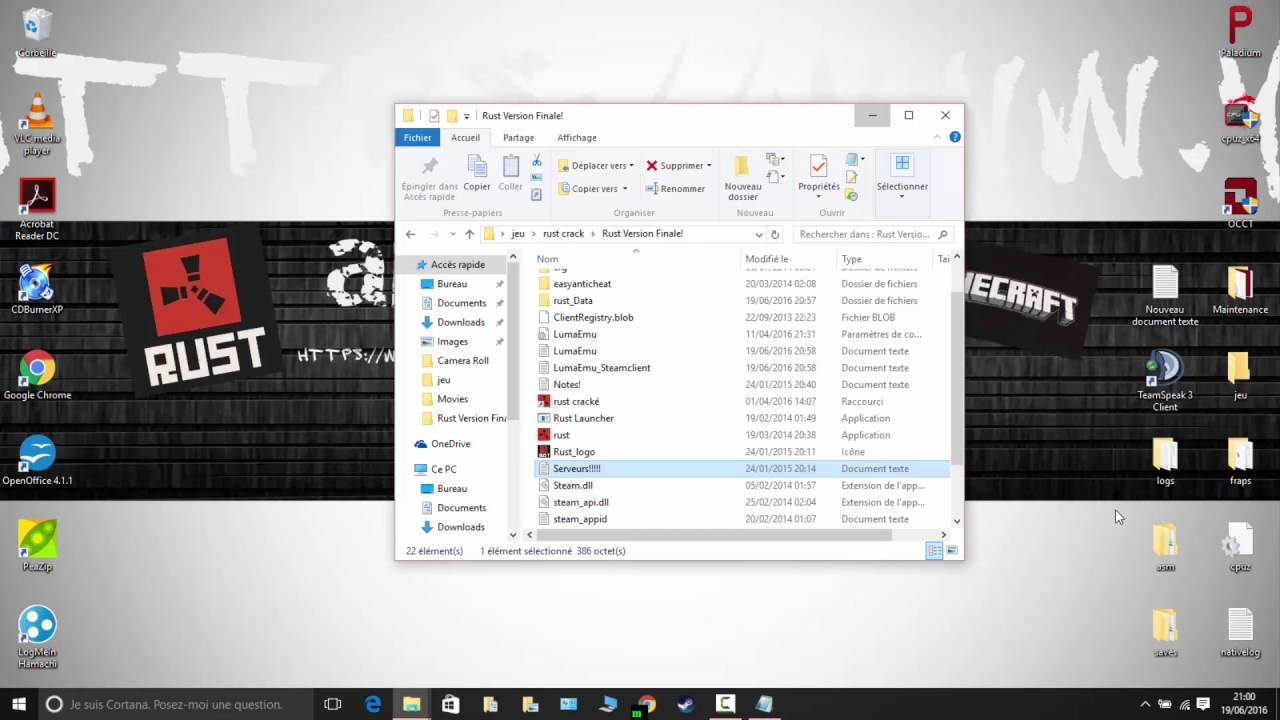
Task: Open the Fichier menu tab
Action: (418, 138)
